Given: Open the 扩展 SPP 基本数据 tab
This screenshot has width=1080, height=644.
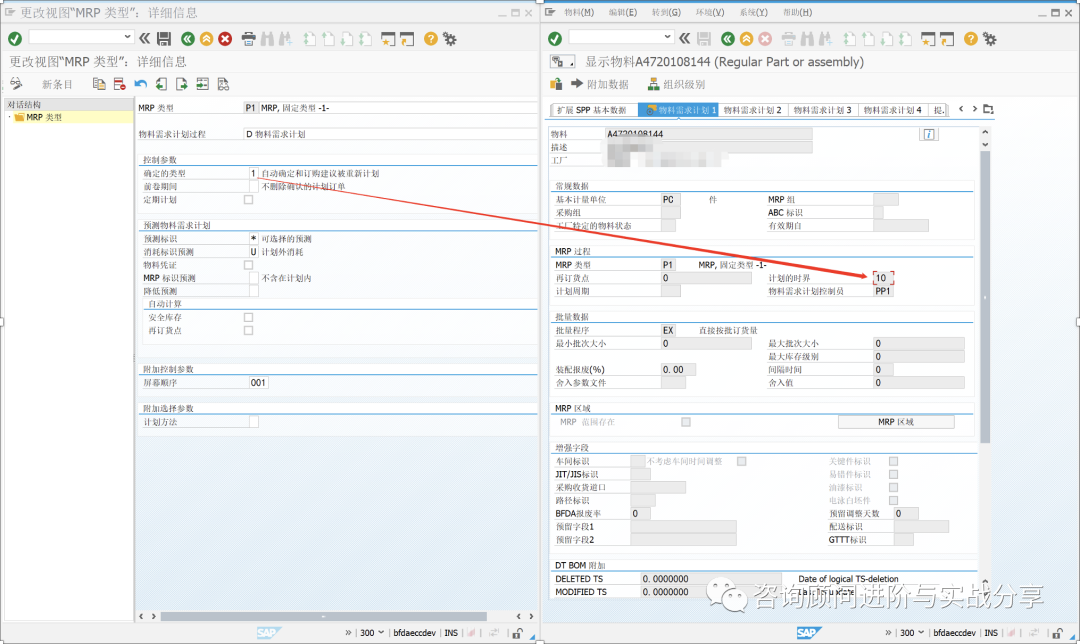Looking at the screenshot, I should (x=592, y=110).
